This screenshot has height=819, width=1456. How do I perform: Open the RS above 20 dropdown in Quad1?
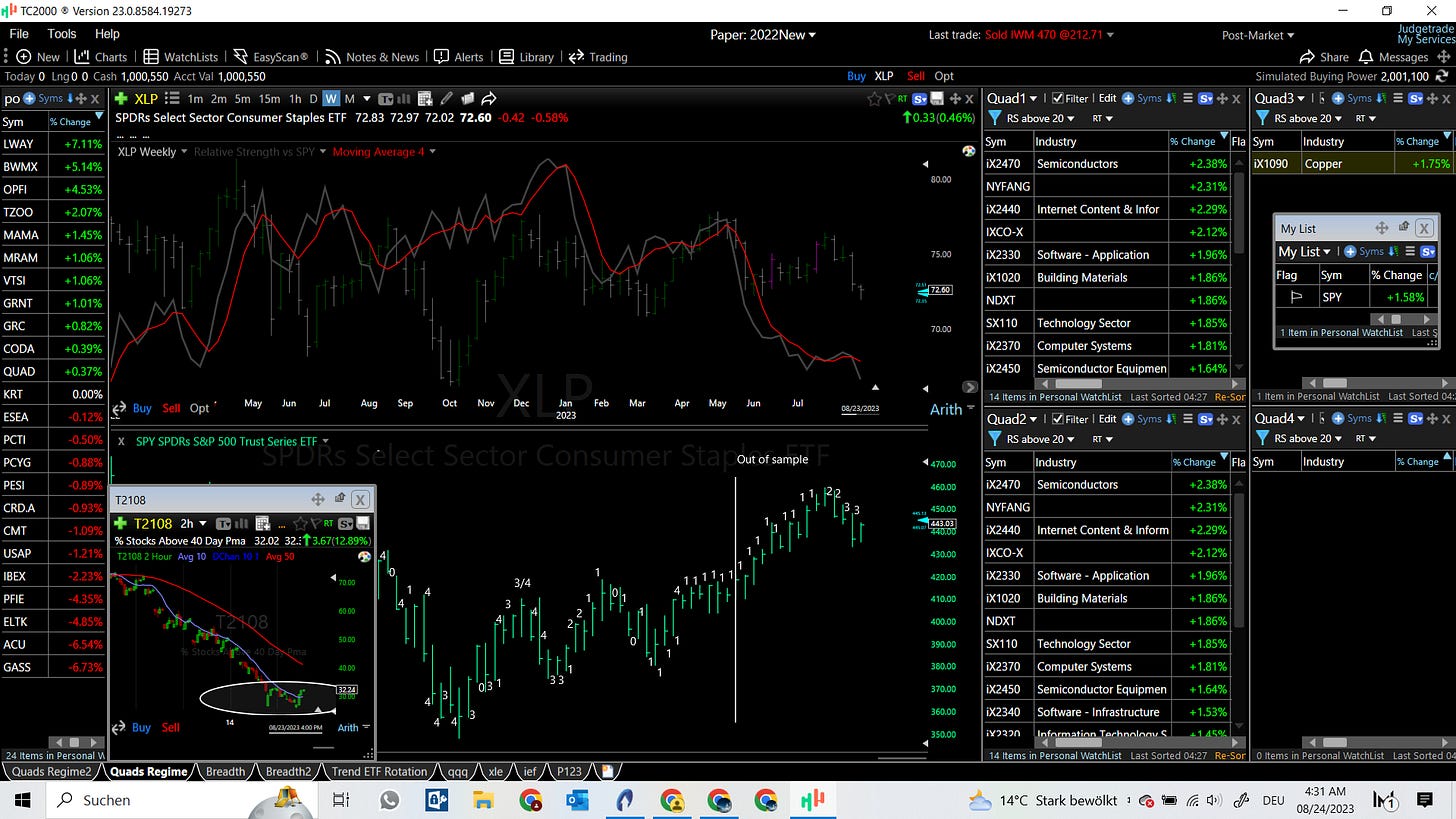1033,118
